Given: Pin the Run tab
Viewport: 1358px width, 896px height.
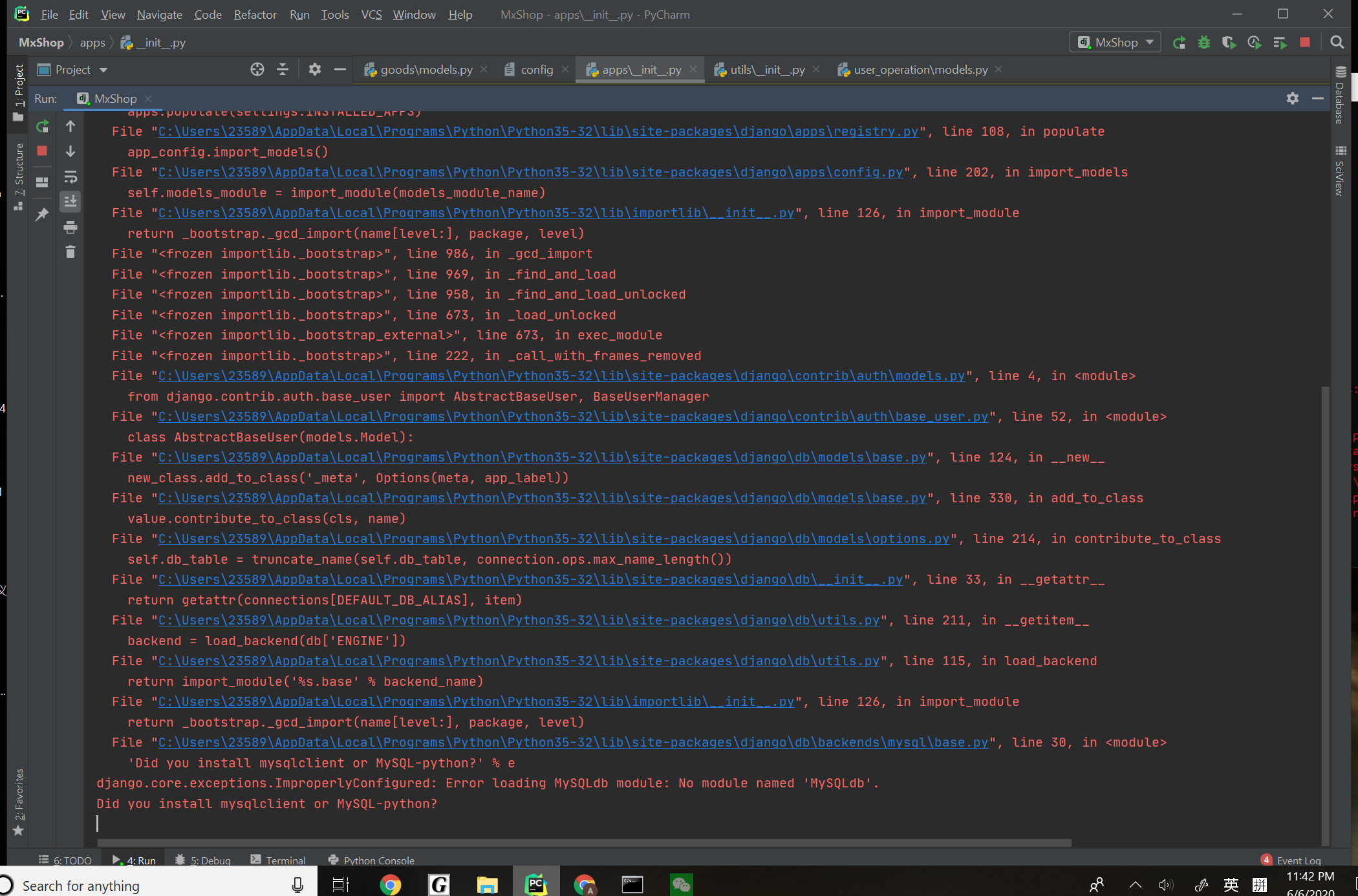Looking at the screenshot, I should point(42,214).
